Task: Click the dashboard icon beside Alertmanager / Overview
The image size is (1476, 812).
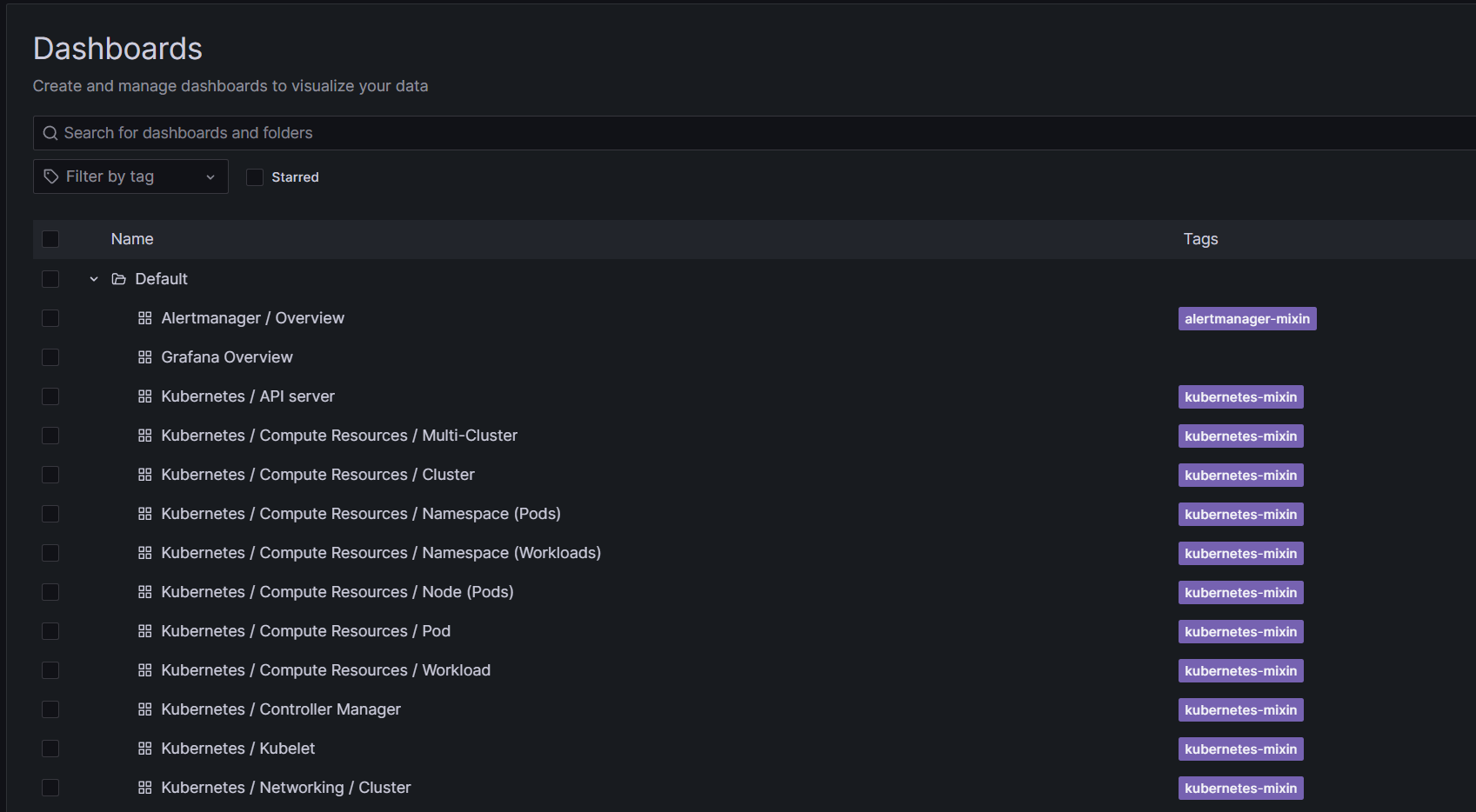Action: (144, 318)
